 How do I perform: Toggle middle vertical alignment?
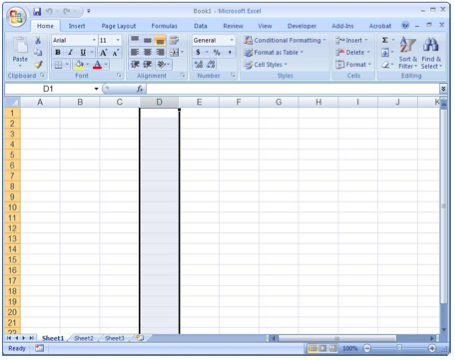click(147, 40)
